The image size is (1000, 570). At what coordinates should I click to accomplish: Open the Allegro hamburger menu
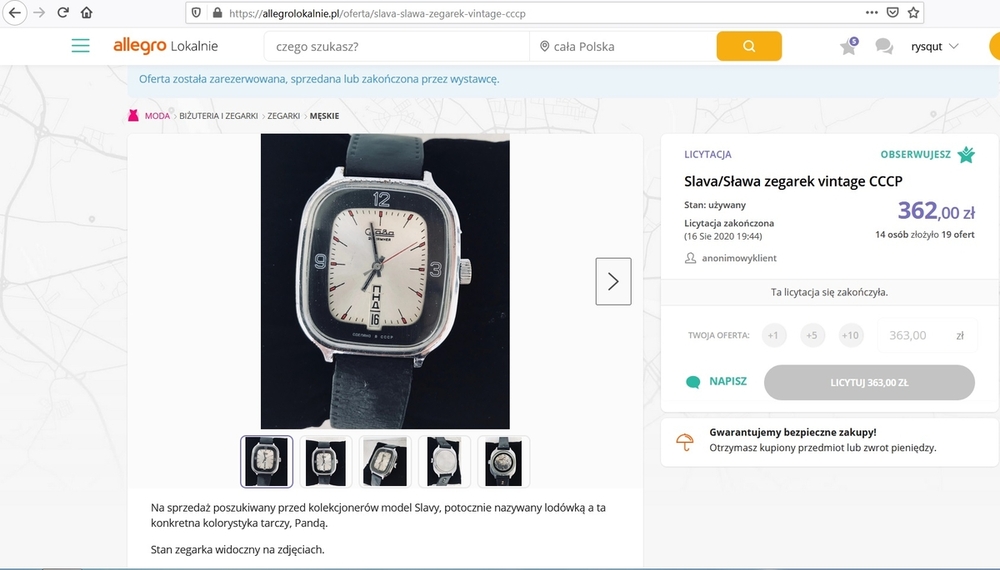81,46
